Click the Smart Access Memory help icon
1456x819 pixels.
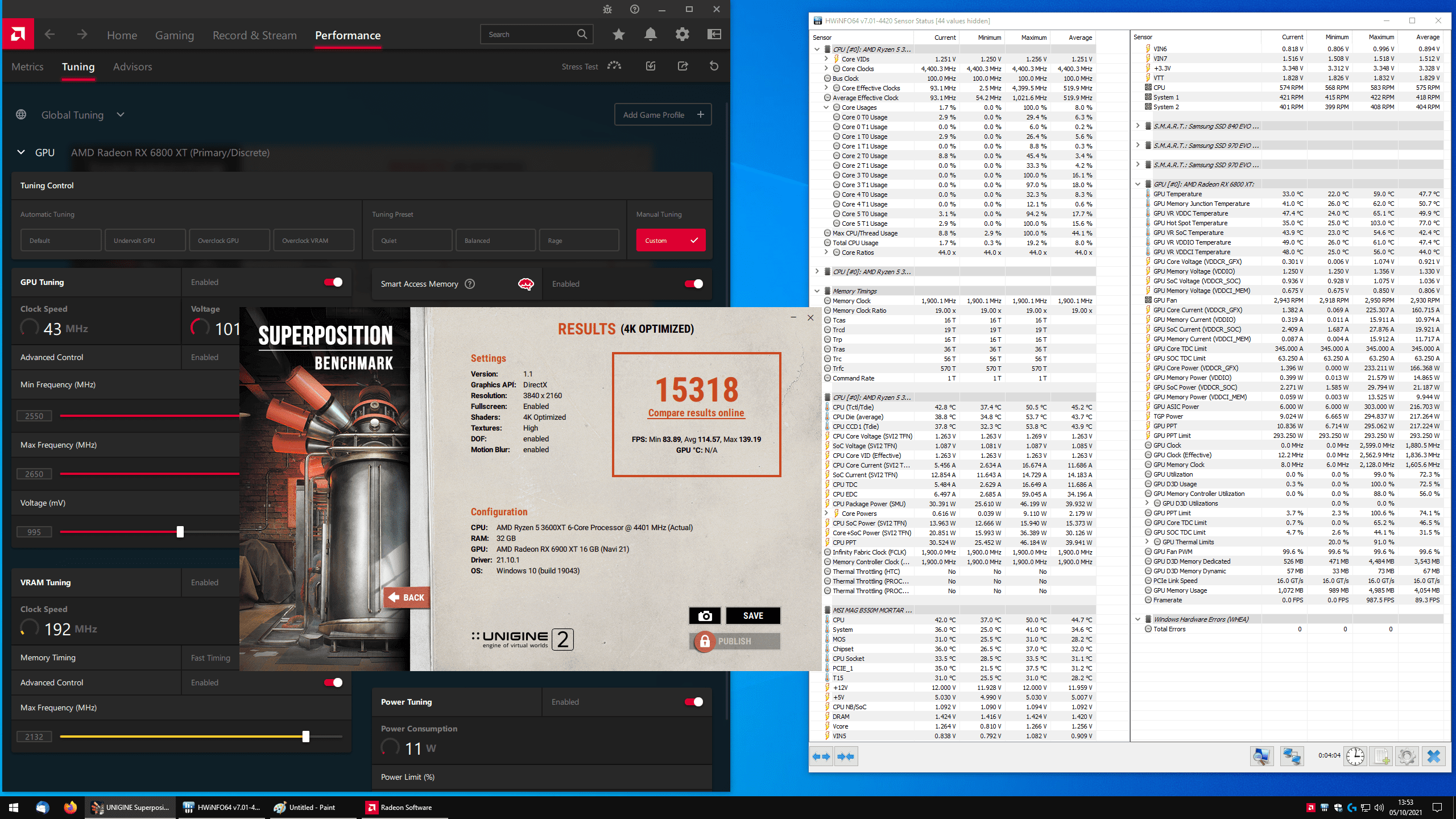[470, 284]
